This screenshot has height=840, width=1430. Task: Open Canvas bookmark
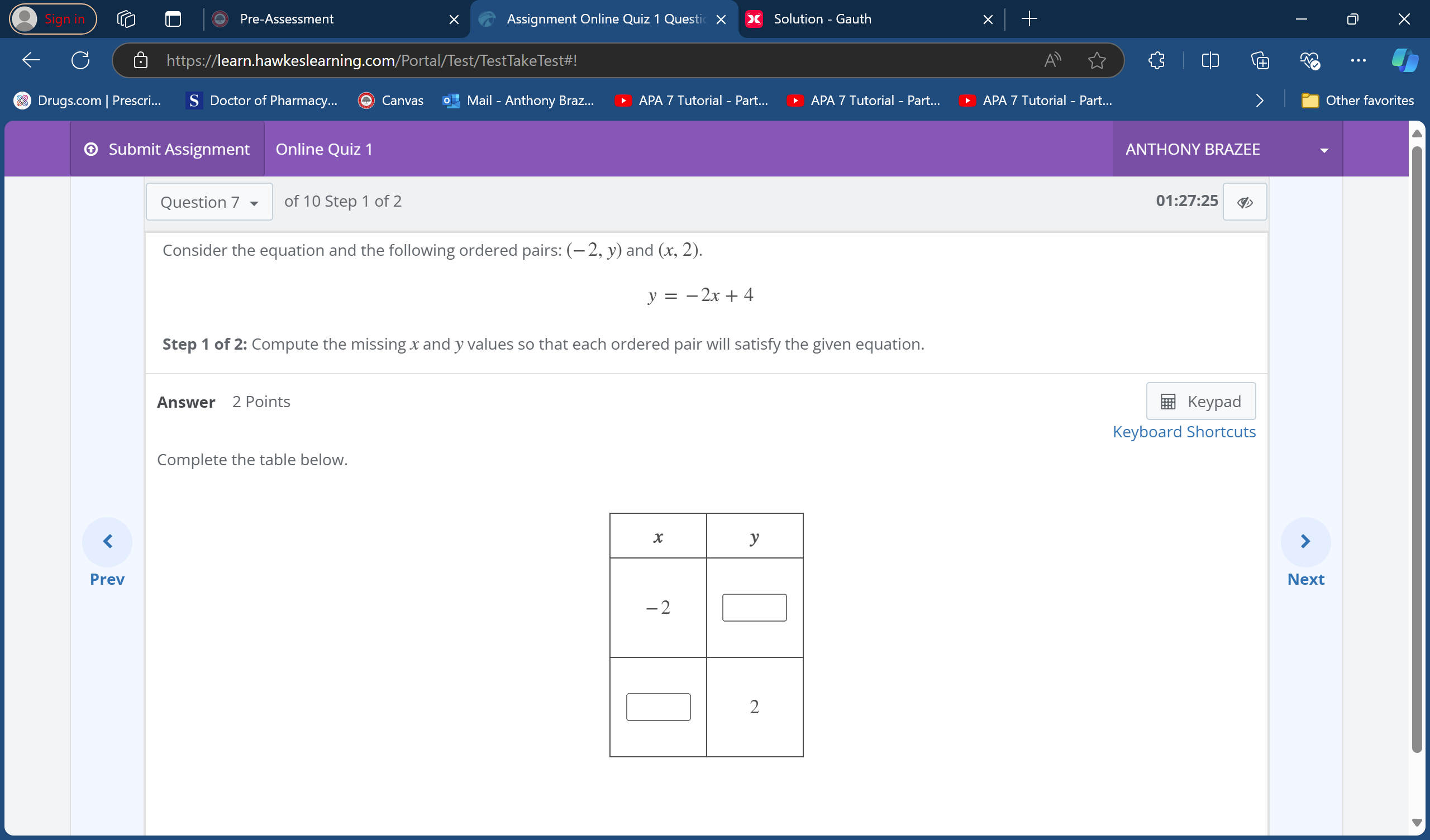(x=391, y=101)
